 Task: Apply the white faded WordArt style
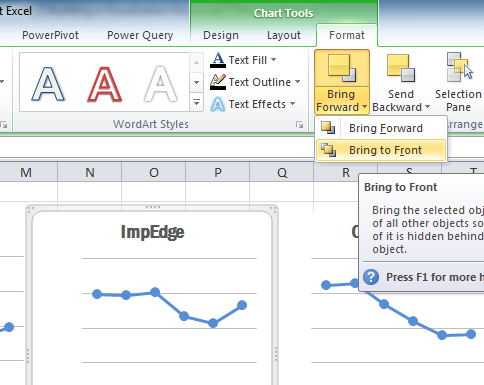[161, 84]
